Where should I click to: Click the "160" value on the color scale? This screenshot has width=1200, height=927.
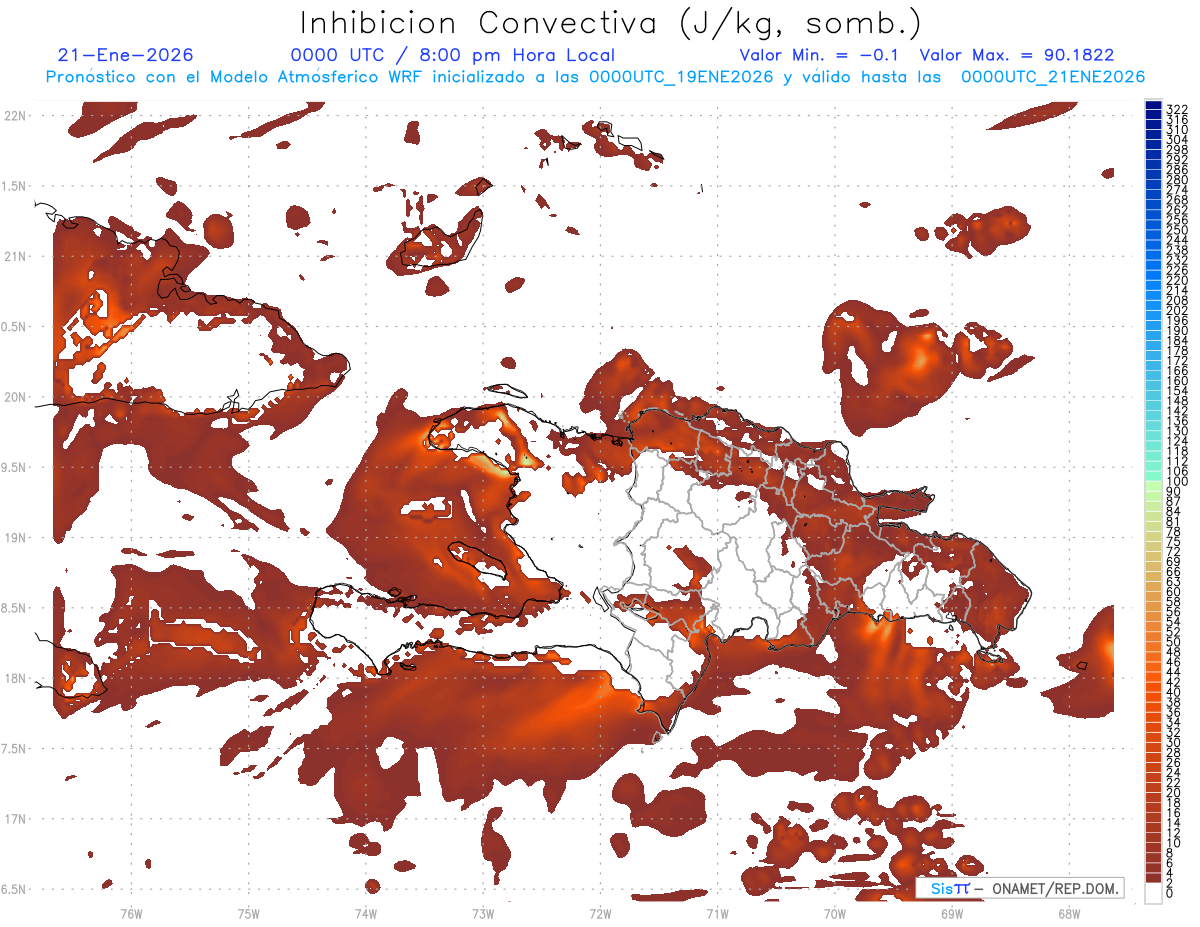(x=1176, y=381)
